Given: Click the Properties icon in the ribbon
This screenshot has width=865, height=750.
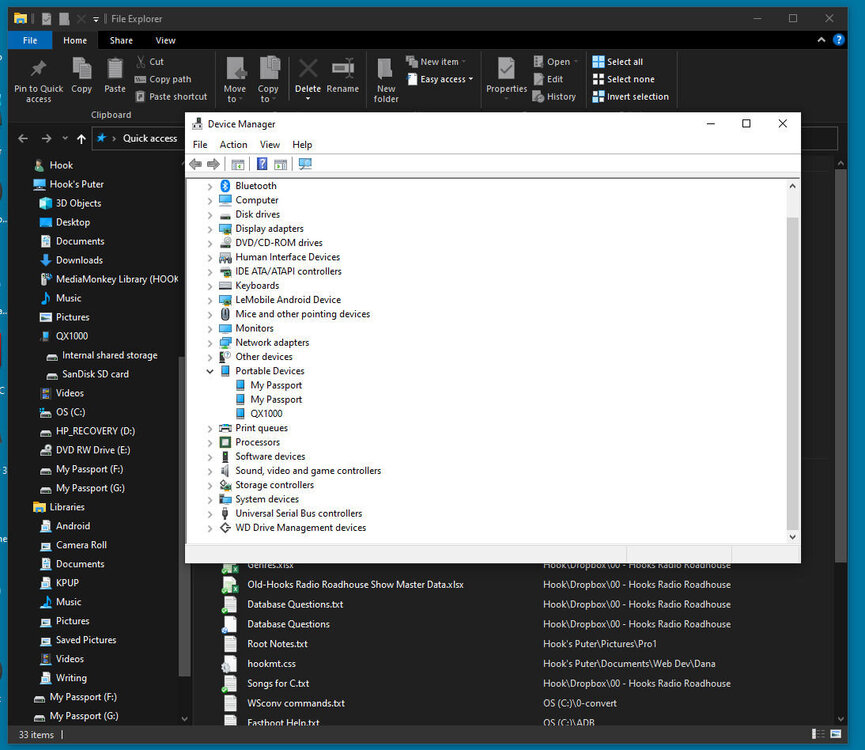Looking at the screenshot, I should [506, 70].
